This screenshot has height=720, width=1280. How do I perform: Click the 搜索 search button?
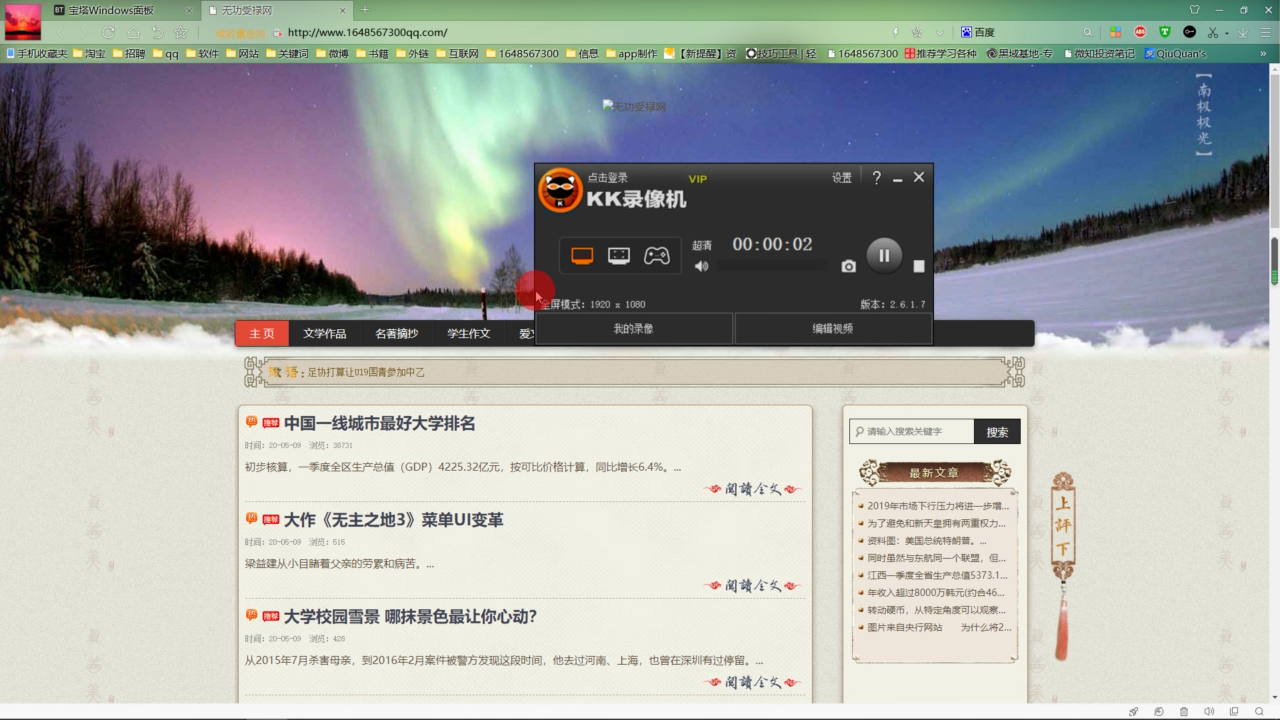point(997,431)
